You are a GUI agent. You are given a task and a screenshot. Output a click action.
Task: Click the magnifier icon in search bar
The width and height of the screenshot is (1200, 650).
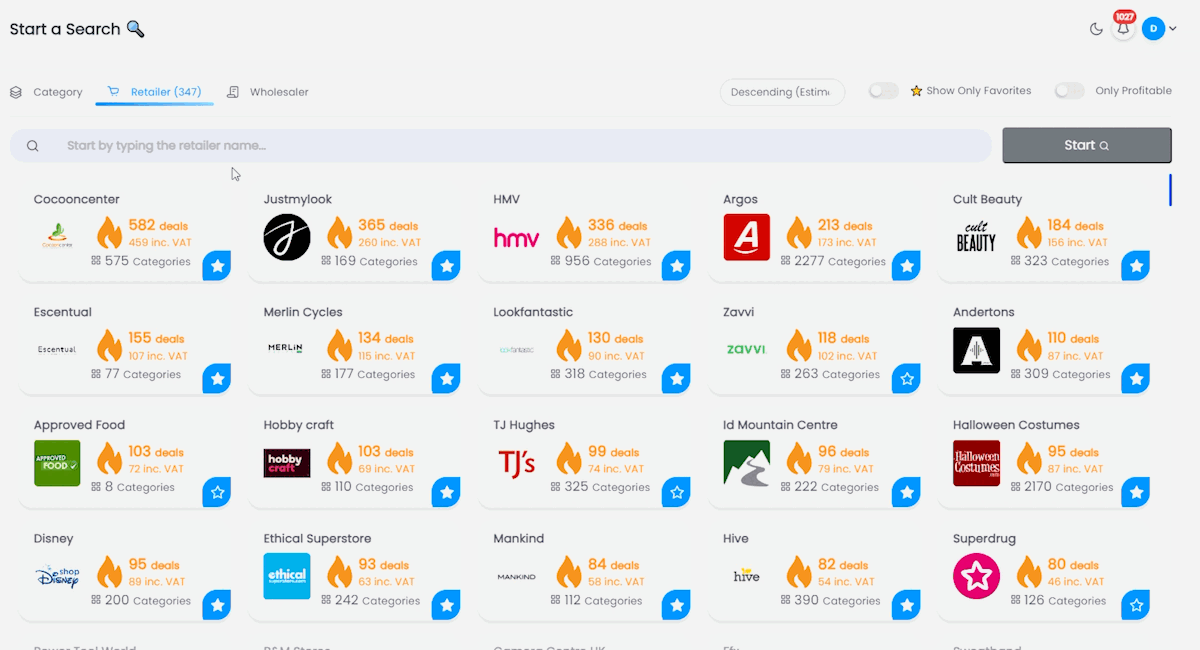[33, 146]
